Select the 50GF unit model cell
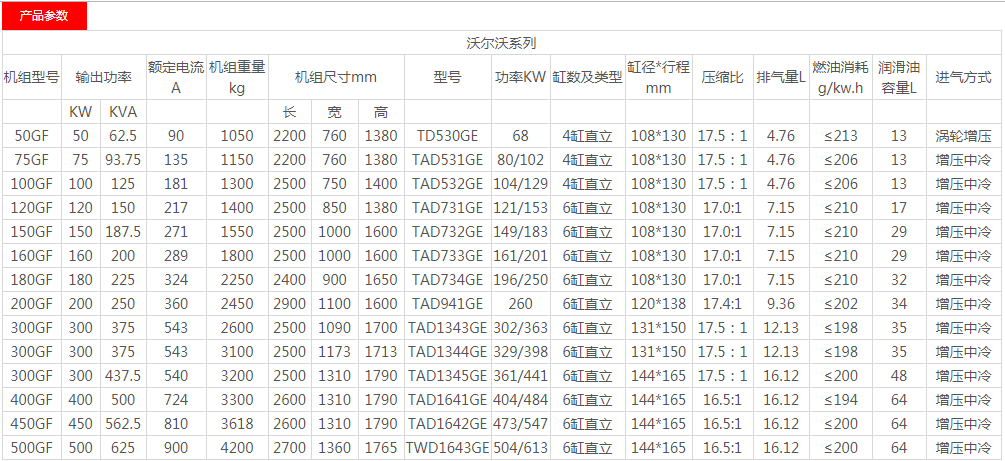Viewport: 1005px width, 461px height. tap(31, 136)
